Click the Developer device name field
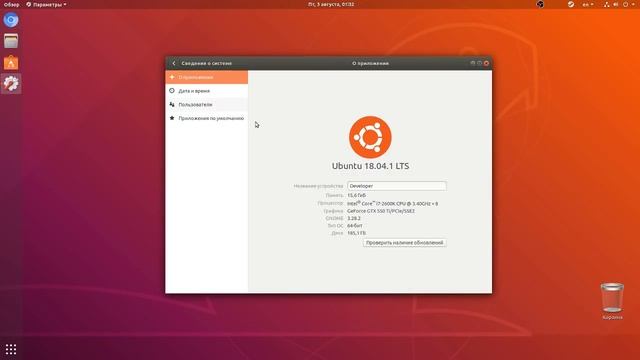Viewport: 640px width, 360px height. [x=397, y=186]
